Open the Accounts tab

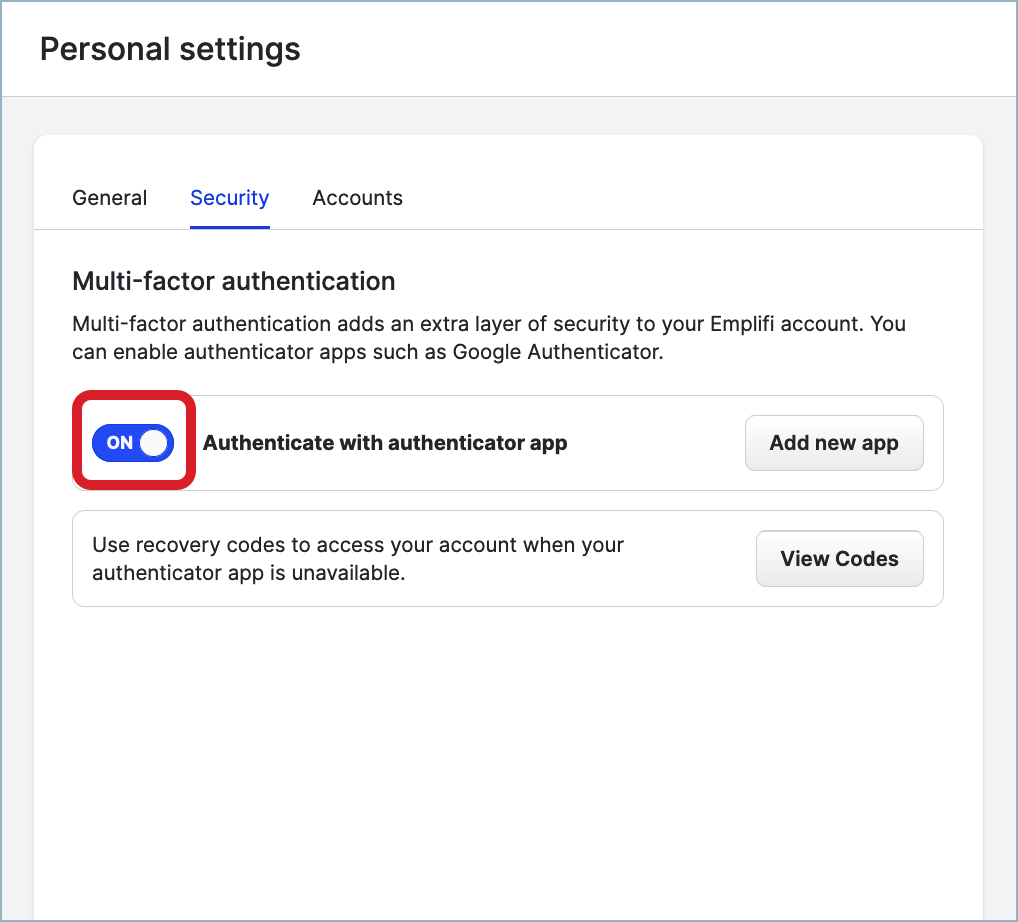tap(357, 198)
